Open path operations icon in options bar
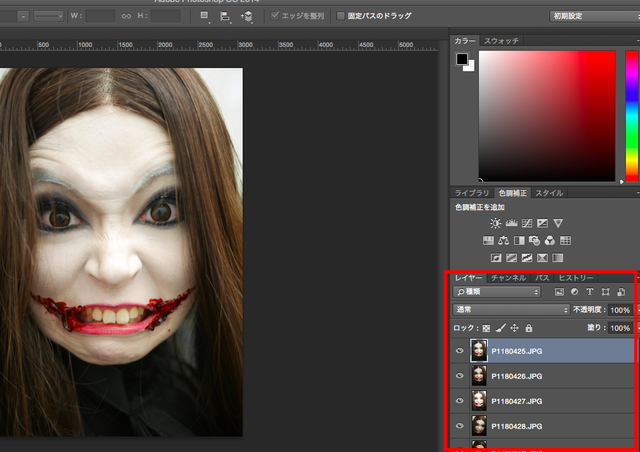The width and height of the screenshot is (640, 452). click(x=204, y=16)
